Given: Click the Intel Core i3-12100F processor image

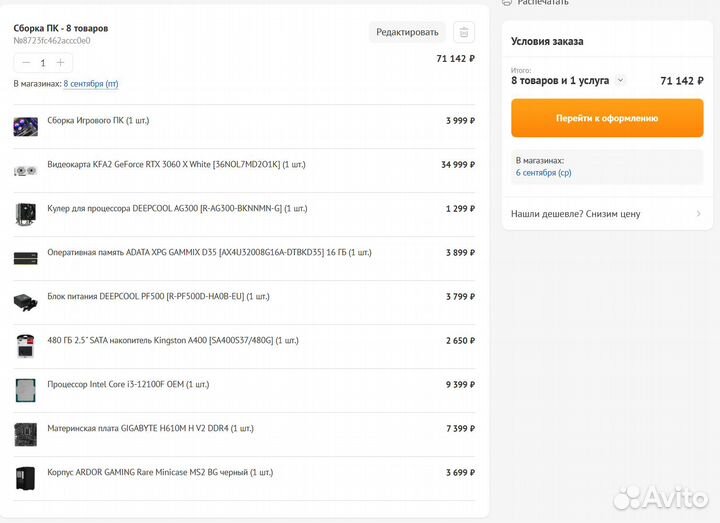Looking at the screenshot, I should click(x=26, y=390).
